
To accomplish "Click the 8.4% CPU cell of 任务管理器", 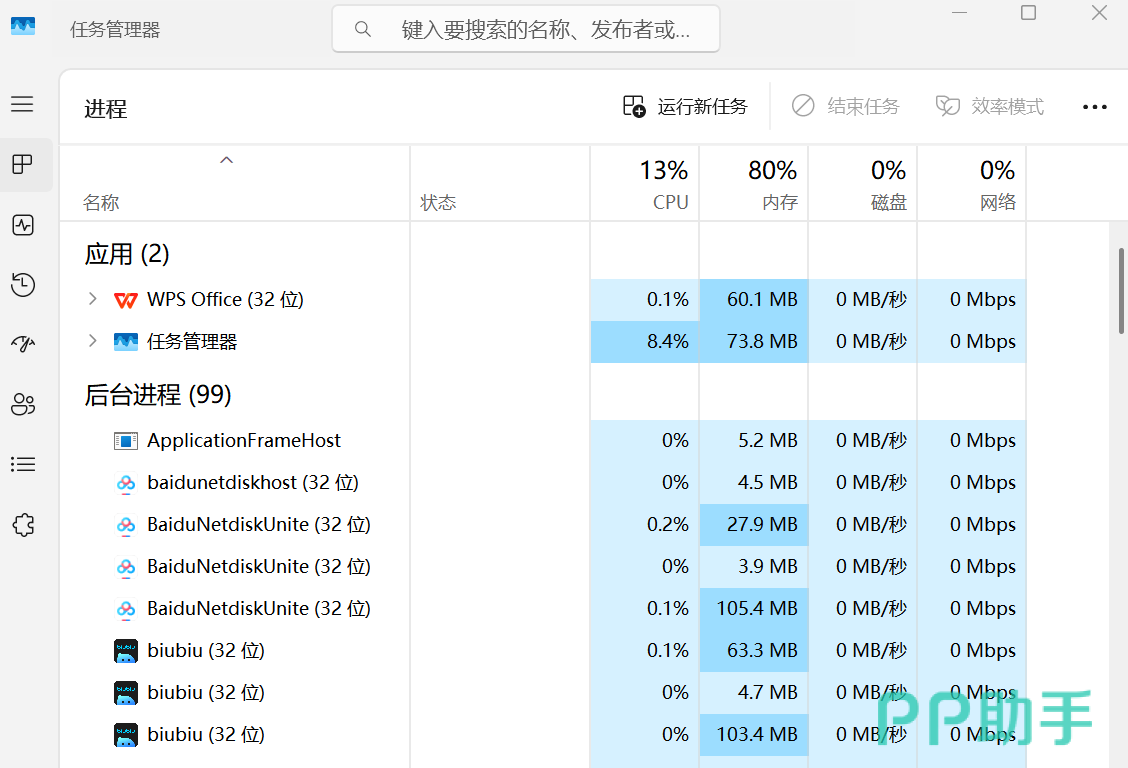I will pos(645,342).
